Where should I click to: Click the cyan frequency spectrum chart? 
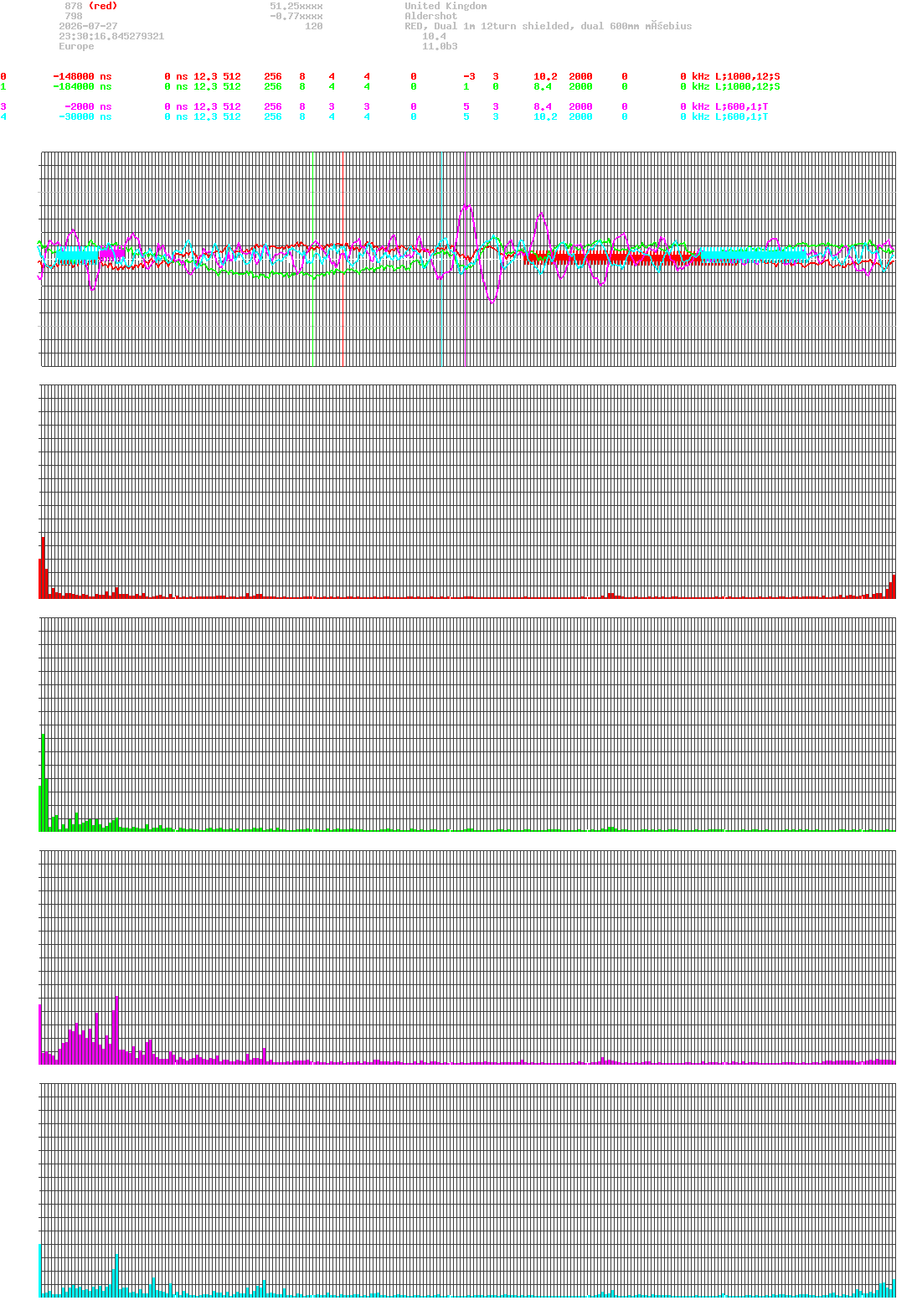click(467, 1190)
